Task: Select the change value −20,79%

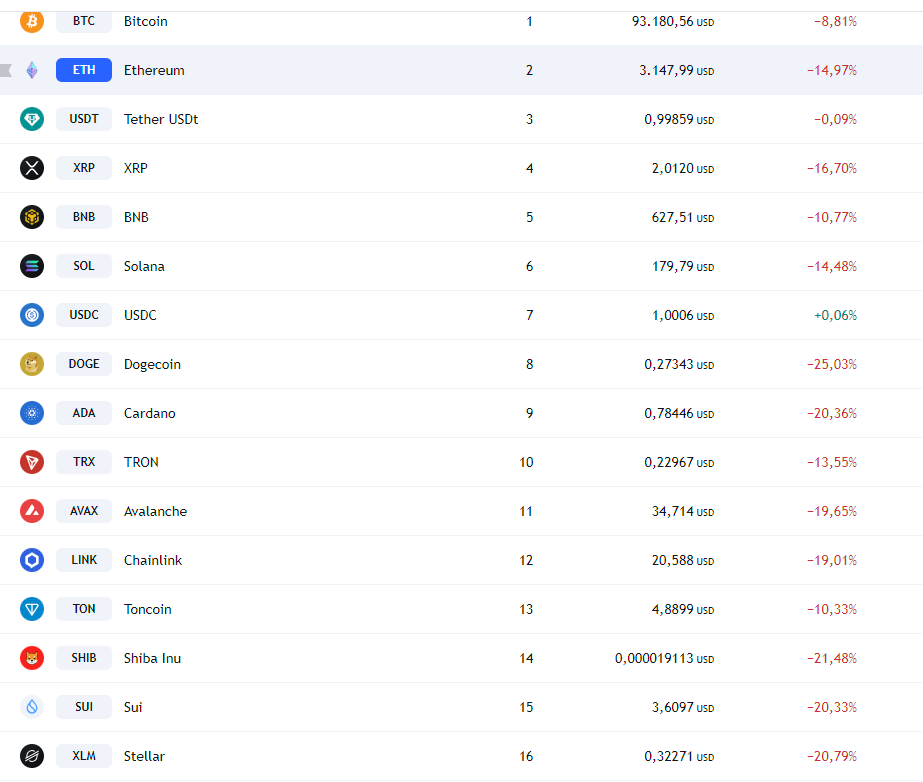Action: 832,756
